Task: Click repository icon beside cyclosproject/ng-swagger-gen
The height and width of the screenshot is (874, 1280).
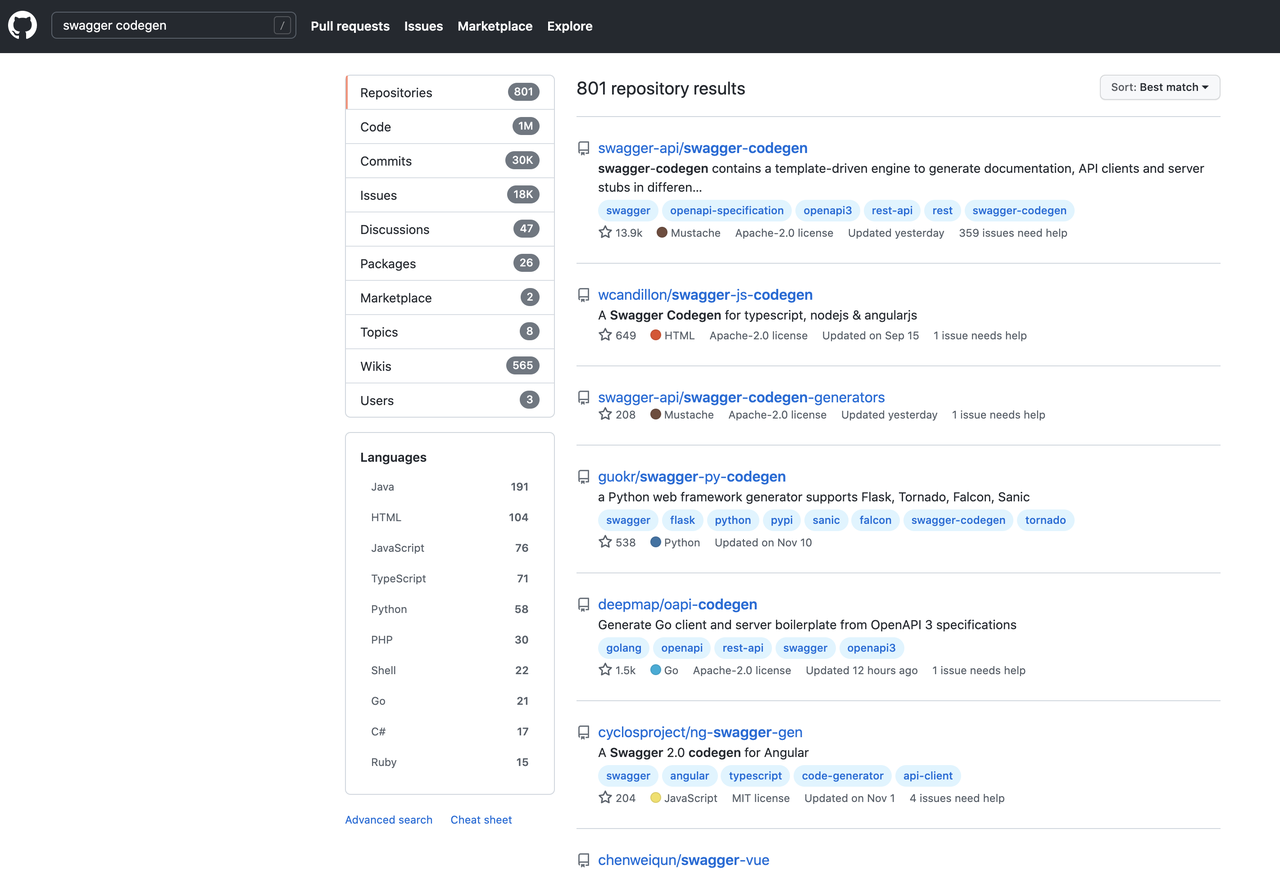Action: coord(584,733)
